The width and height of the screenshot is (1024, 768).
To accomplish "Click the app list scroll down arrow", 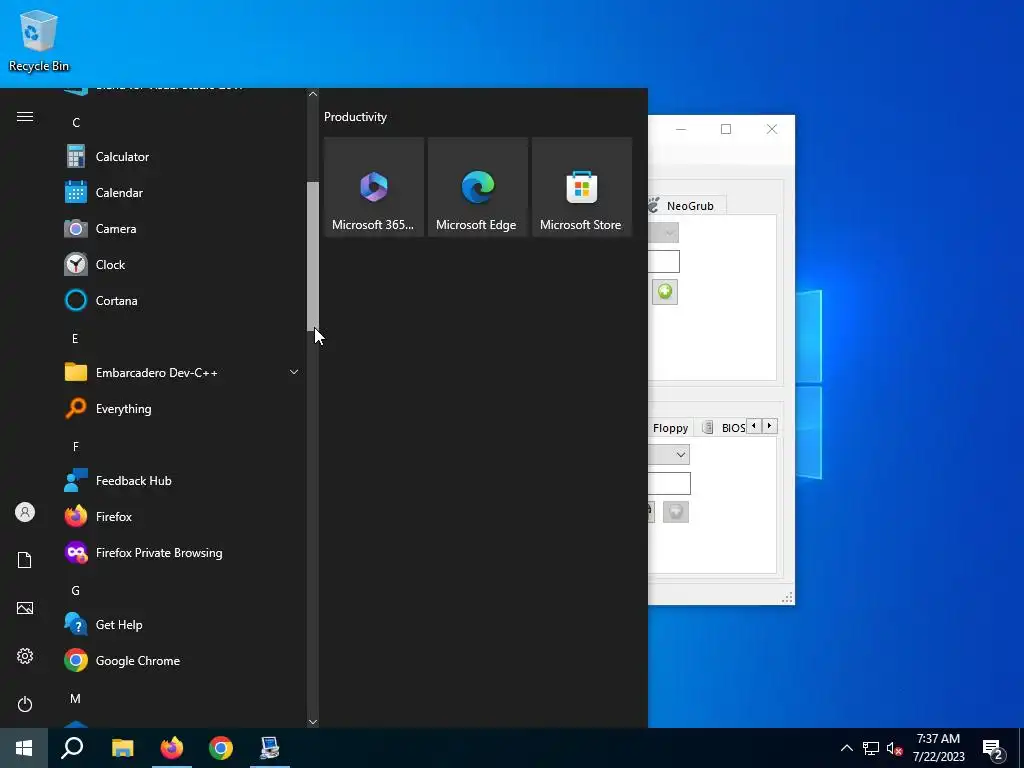I will (x=313, y=722).
